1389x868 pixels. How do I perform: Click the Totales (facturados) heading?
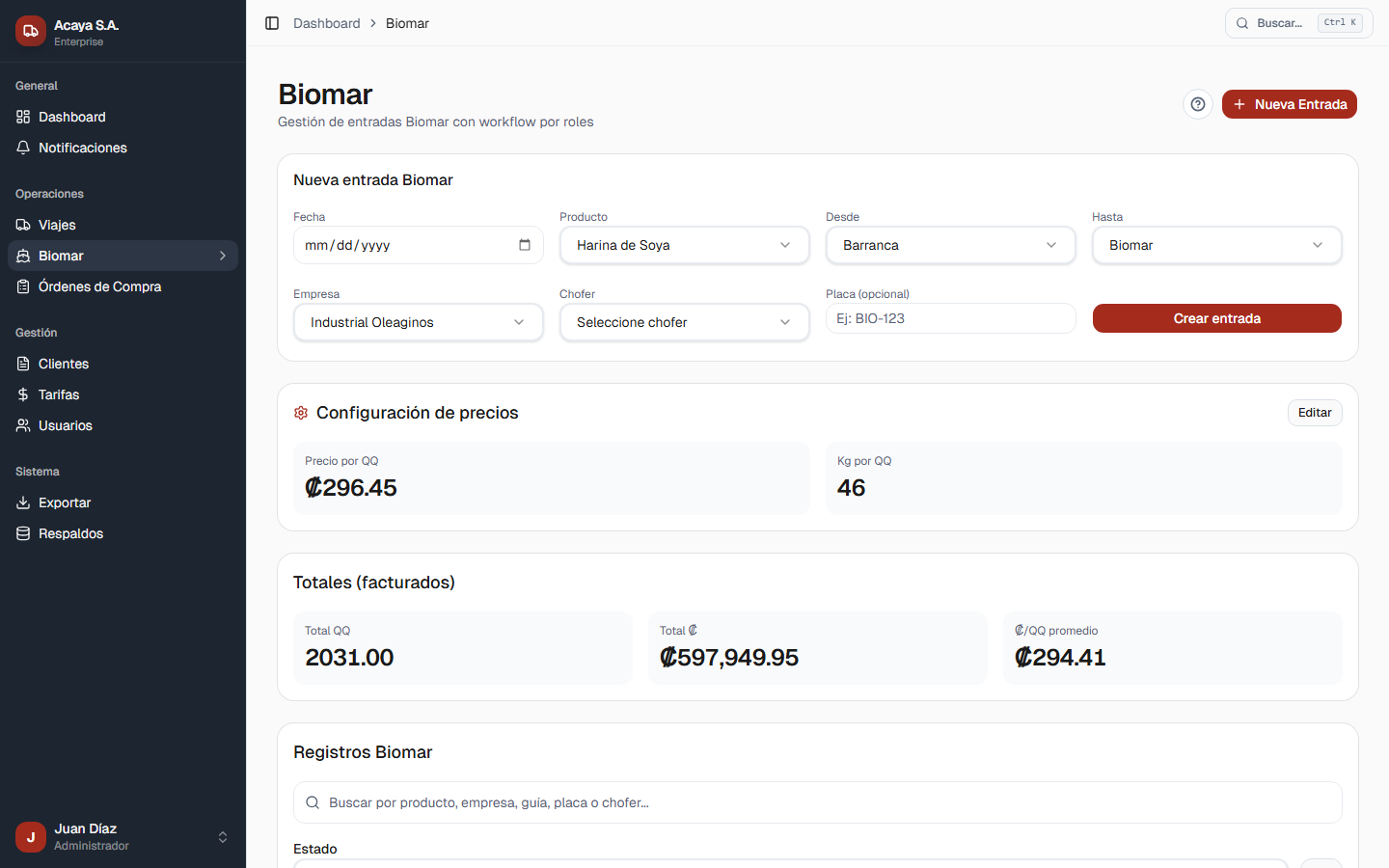374,583
